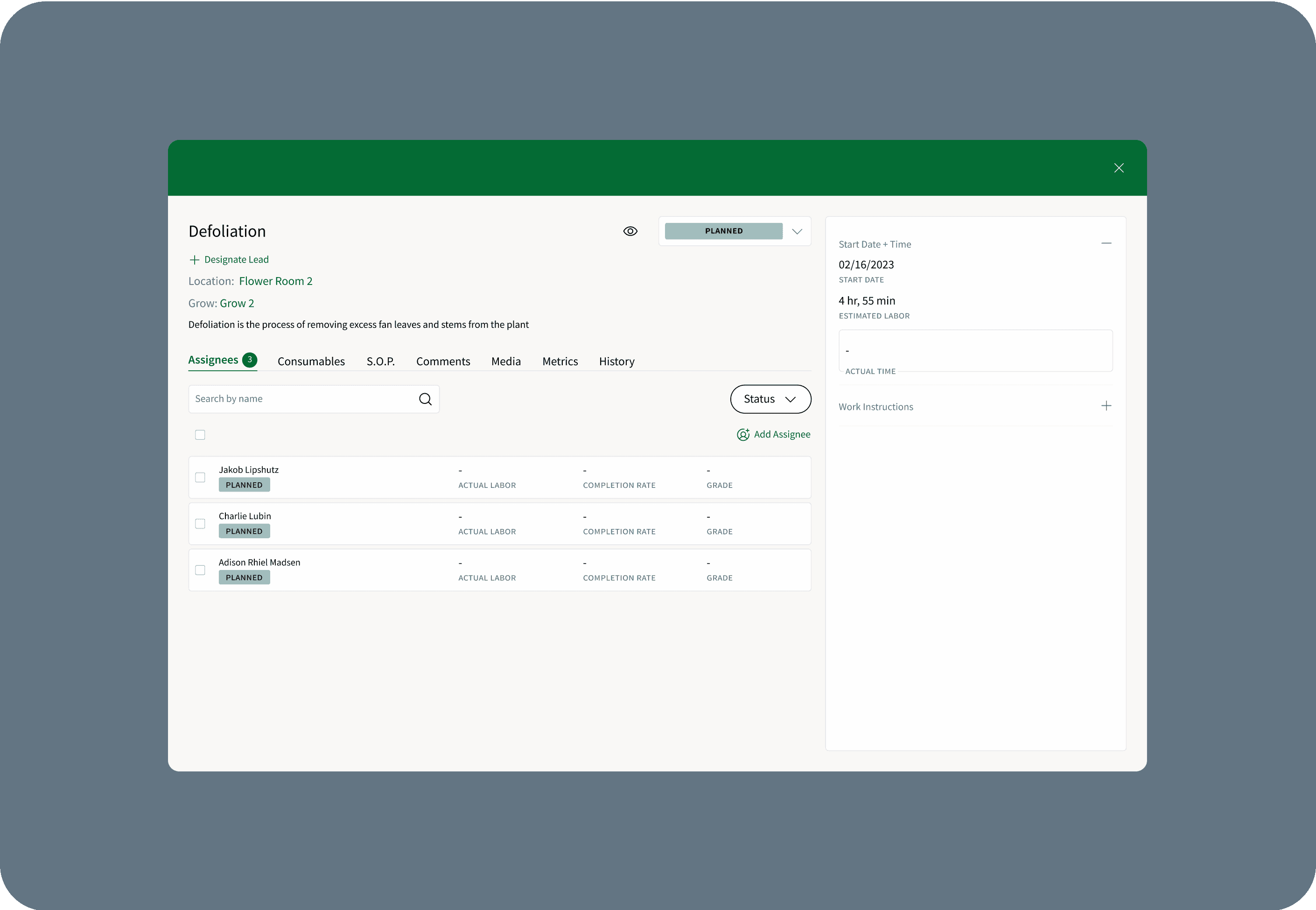
Task: Toggle the eye visibility icon beside Defoliation
Action: [630, 231]
